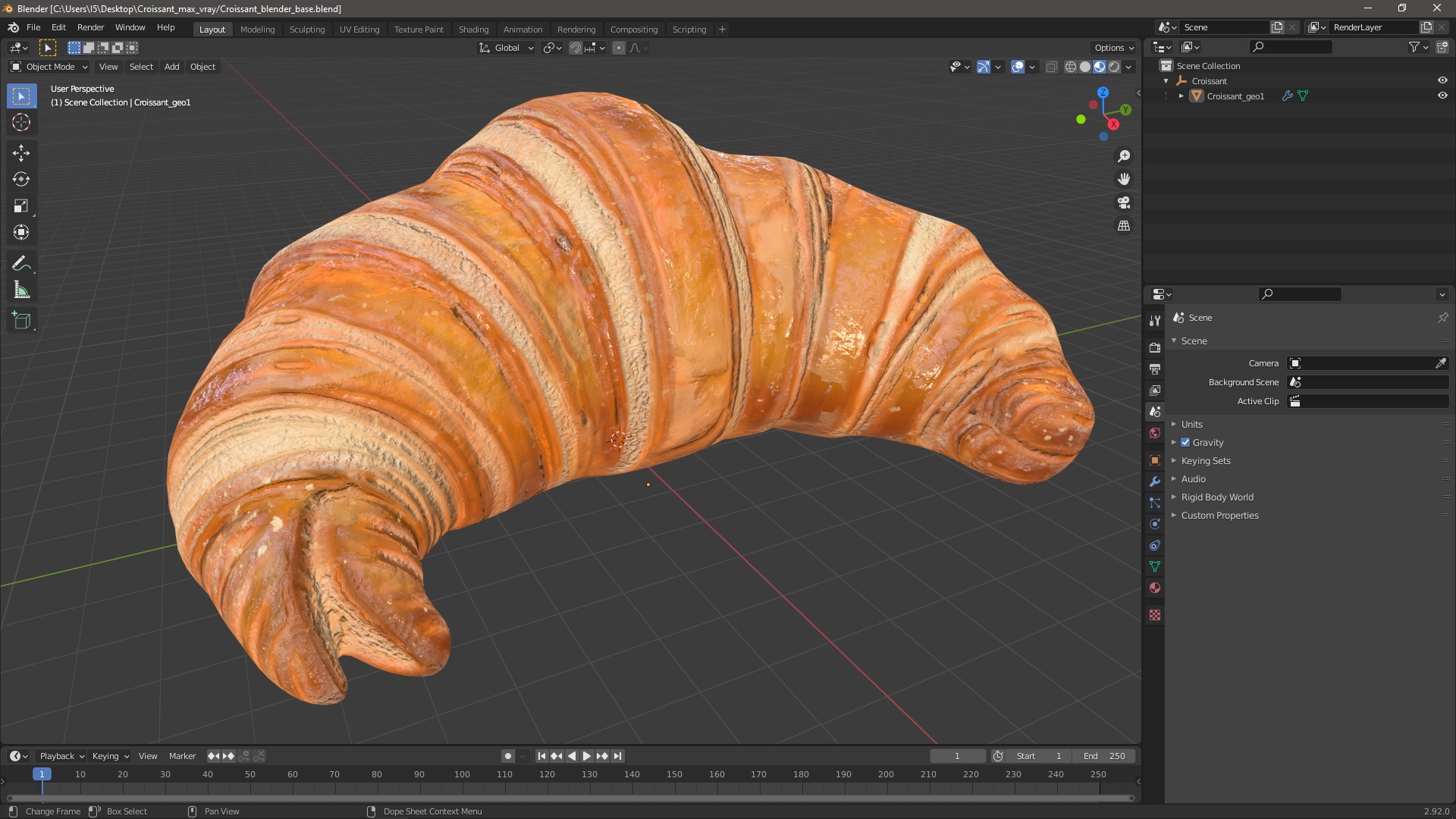Open the Particles properties tab
Screen dimensions: 1456x819
(1155, 503)
